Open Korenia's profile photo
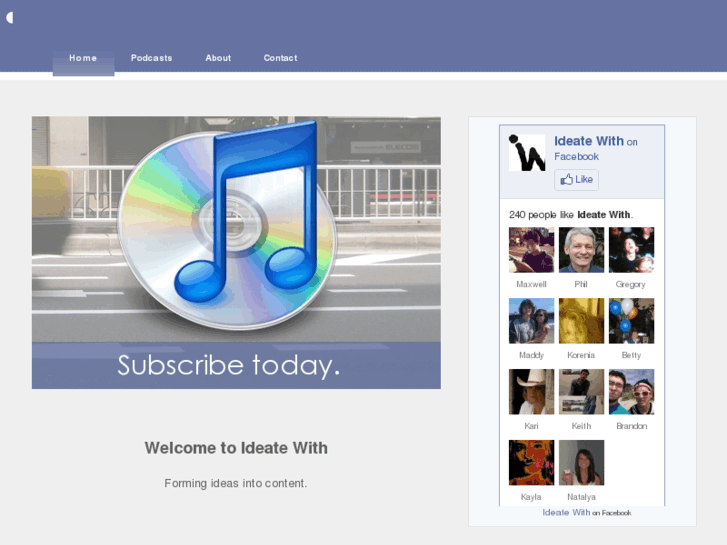727x545 pixels. [x=581, y=321]
